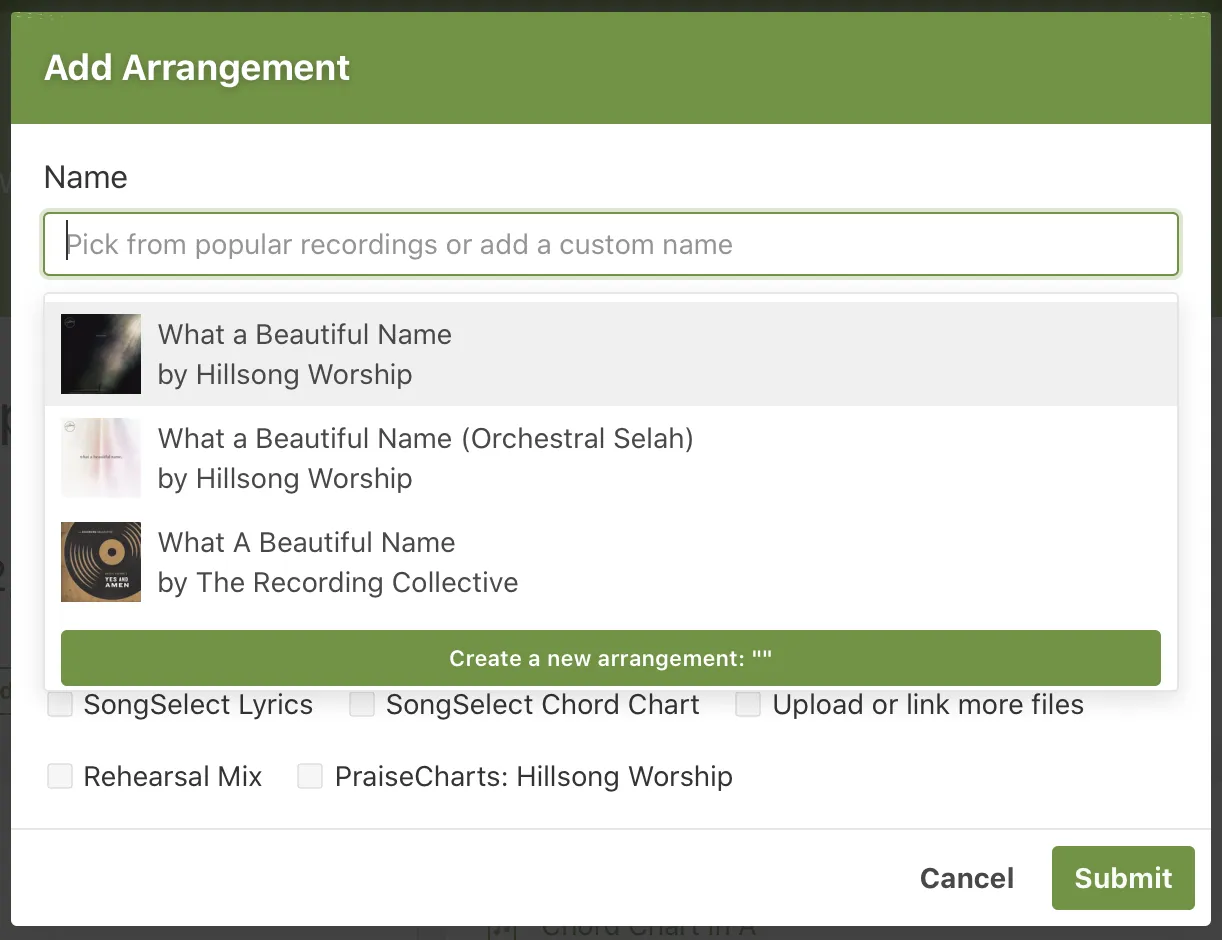Screen dimensions: 1222x940
Task: Click the Name field label
Action: [x=85, y=177]
